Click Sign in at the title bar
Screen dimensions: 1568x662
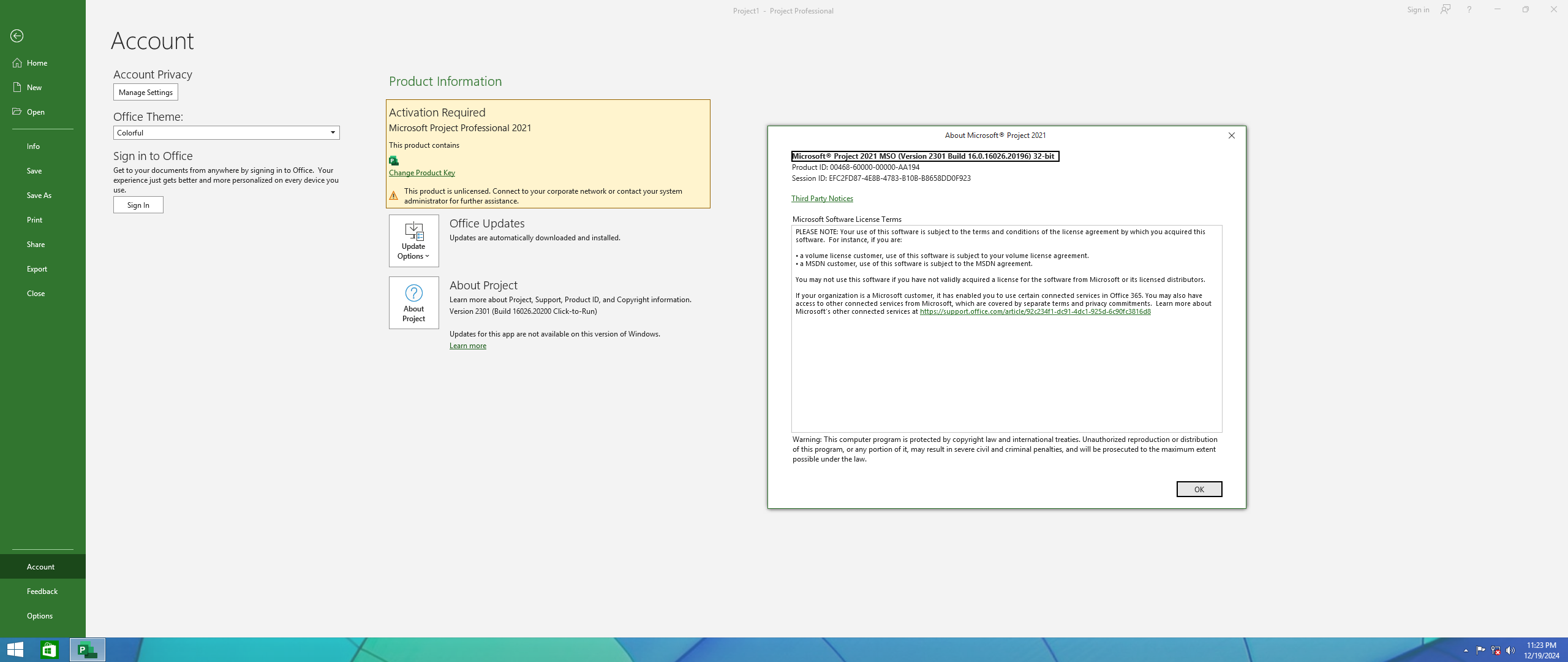click(1418, 10)
